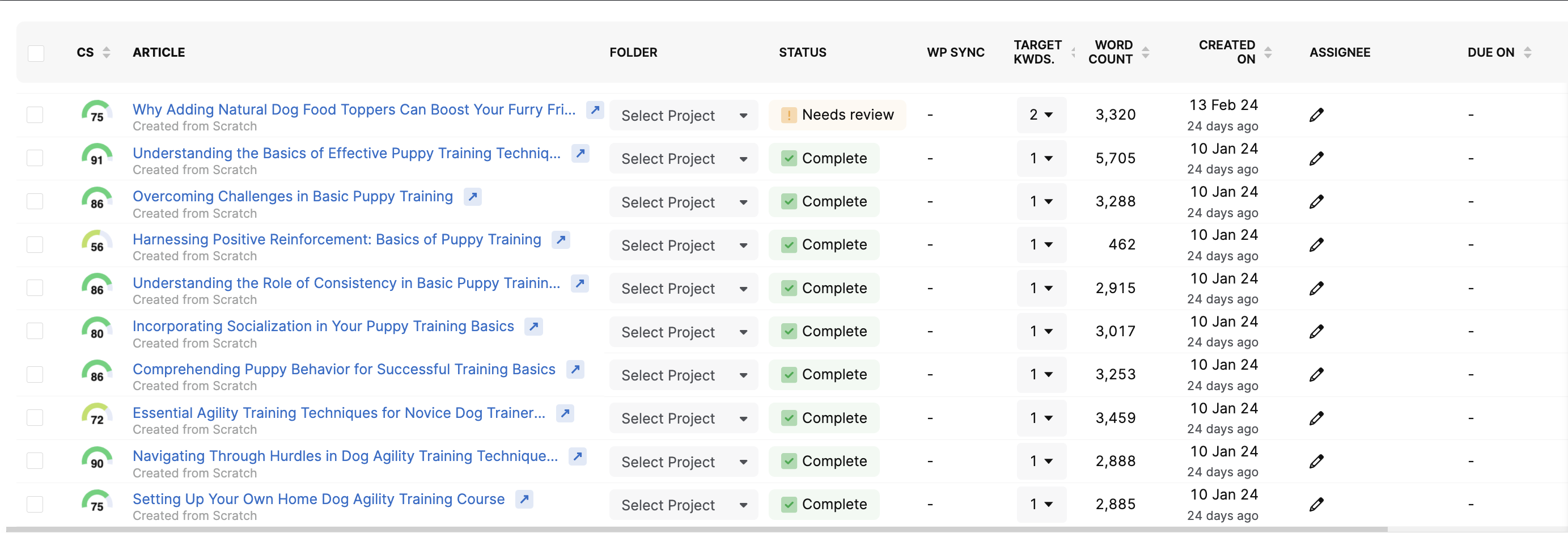
Task: Edit assignee pencil for Navigating Through Hurdles row
Action: click(1316, 461)
